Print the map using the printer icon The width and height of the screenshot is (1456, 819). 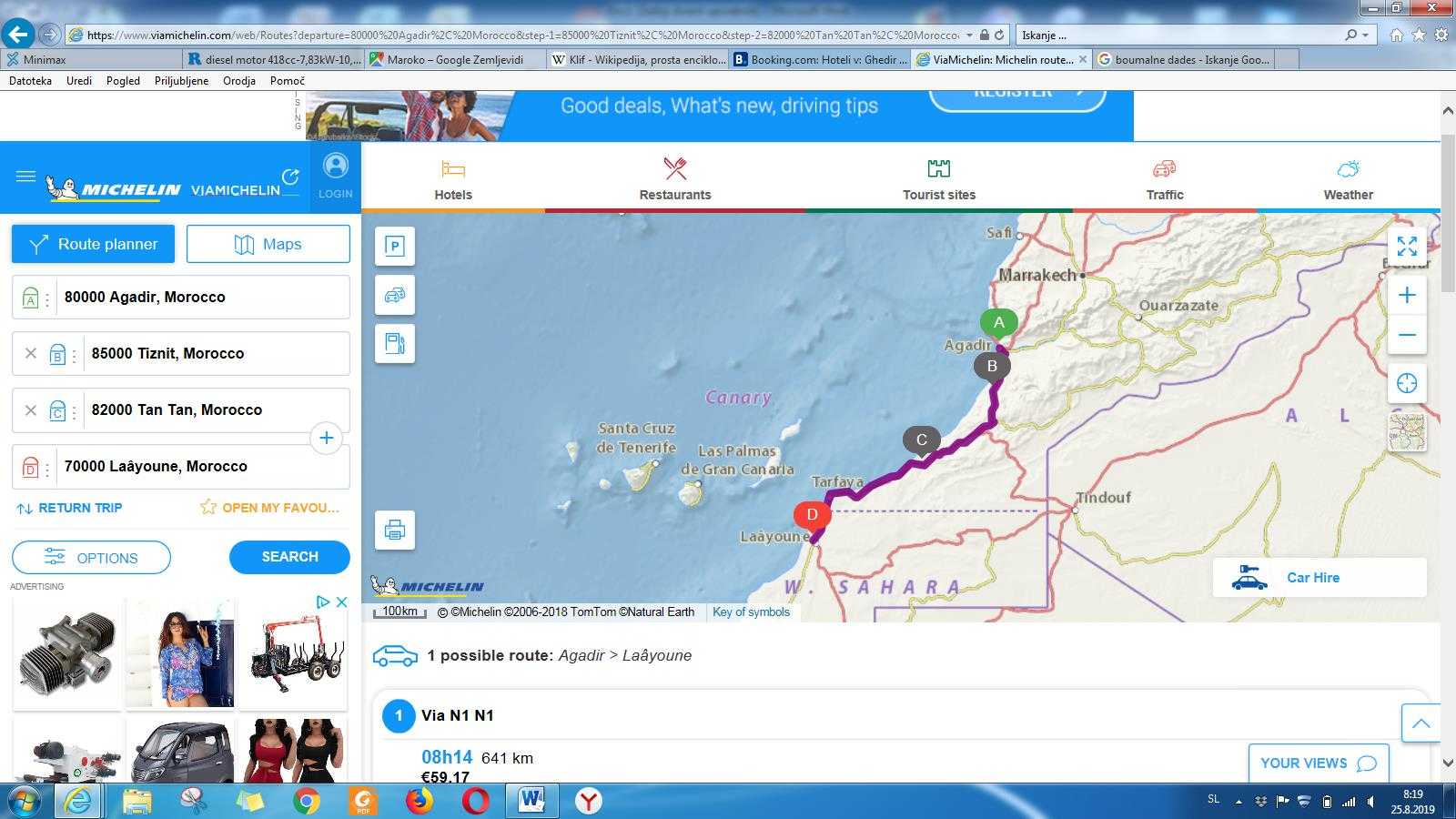point(395,530)
